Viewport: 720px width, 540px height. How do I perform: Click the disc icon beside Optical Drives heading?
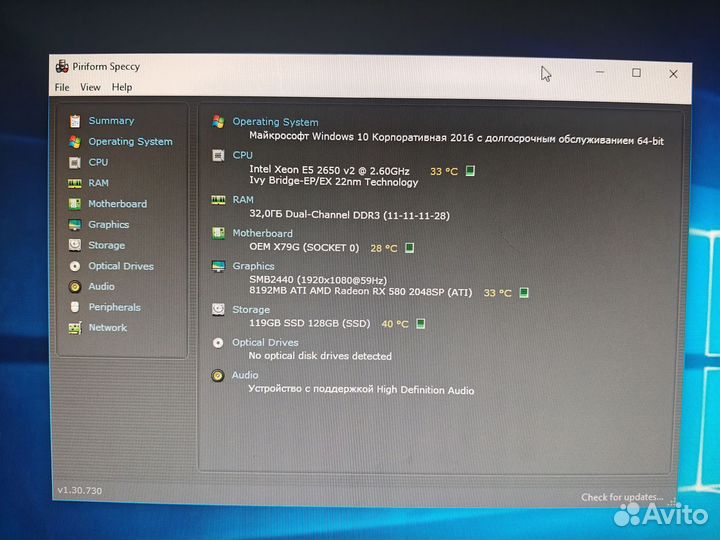218,343
